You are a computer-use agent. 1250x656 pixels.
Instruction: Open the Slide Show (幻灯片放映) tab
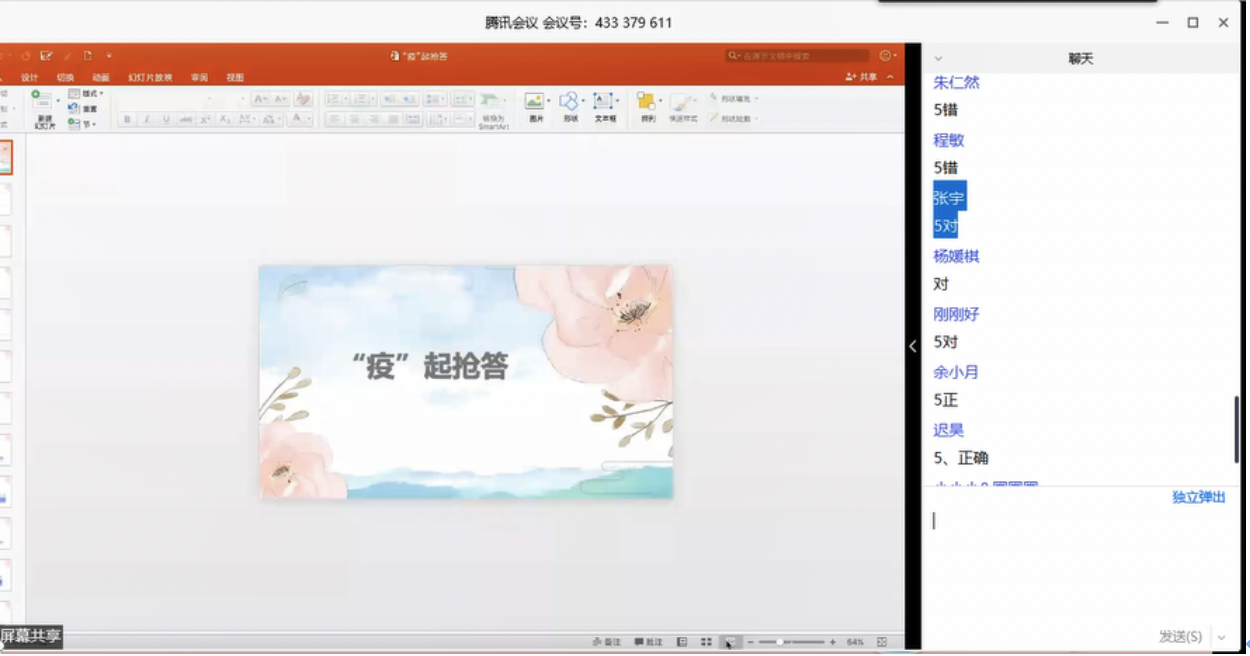(150, 77)
